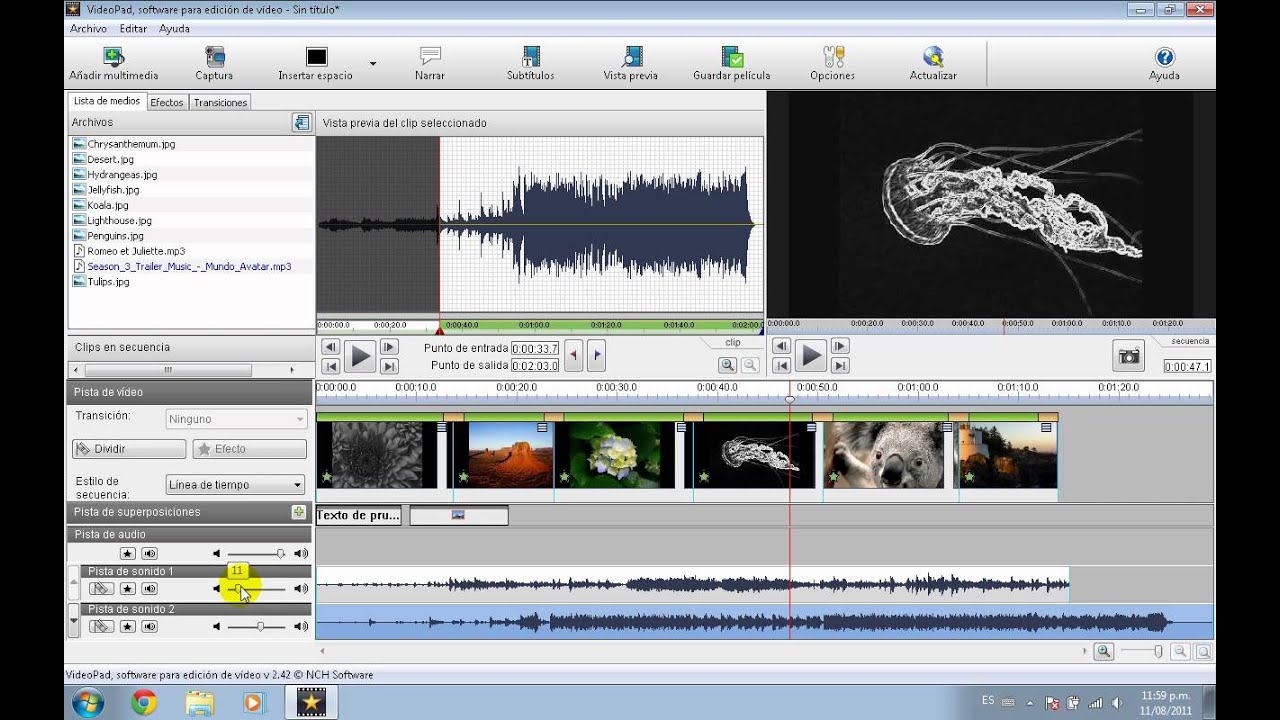Image resolution: width=1280 pixels, height=720 pixels.
Task: Set out point with blue flag button
Action: click(596, 353)
